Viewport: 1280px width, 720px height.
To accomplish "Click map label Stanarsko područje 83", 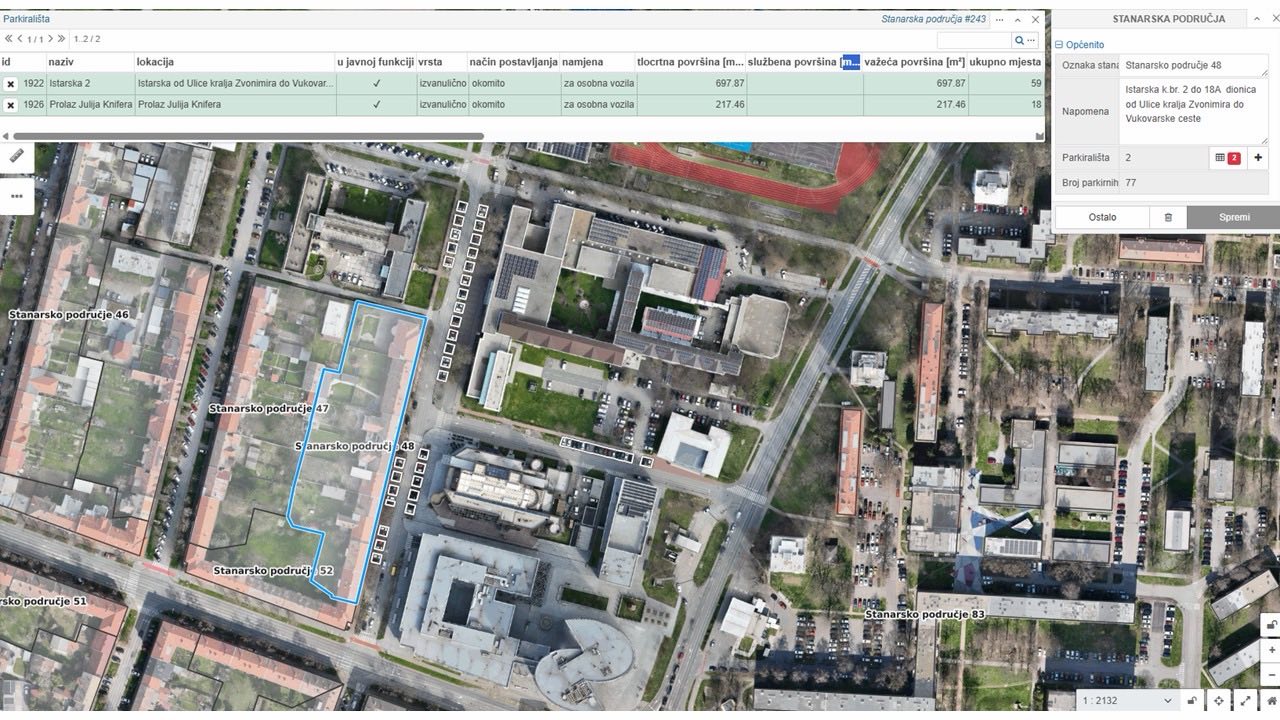I will coord(925,614).
